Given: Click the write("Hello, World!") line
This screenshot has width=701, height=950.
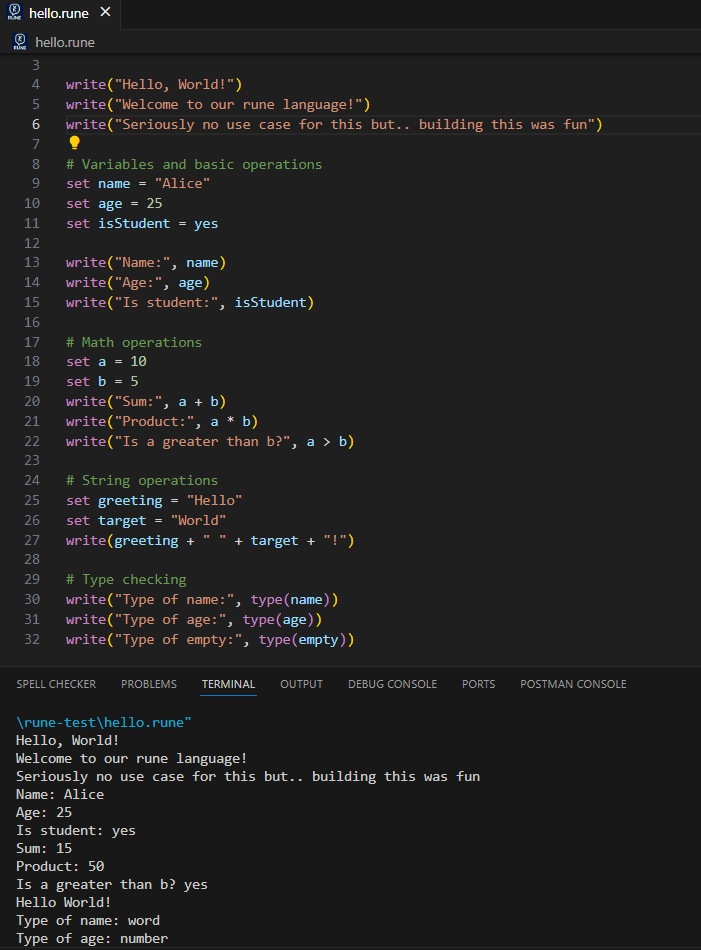Looking at the screenshot, I should tap(154, 85).
